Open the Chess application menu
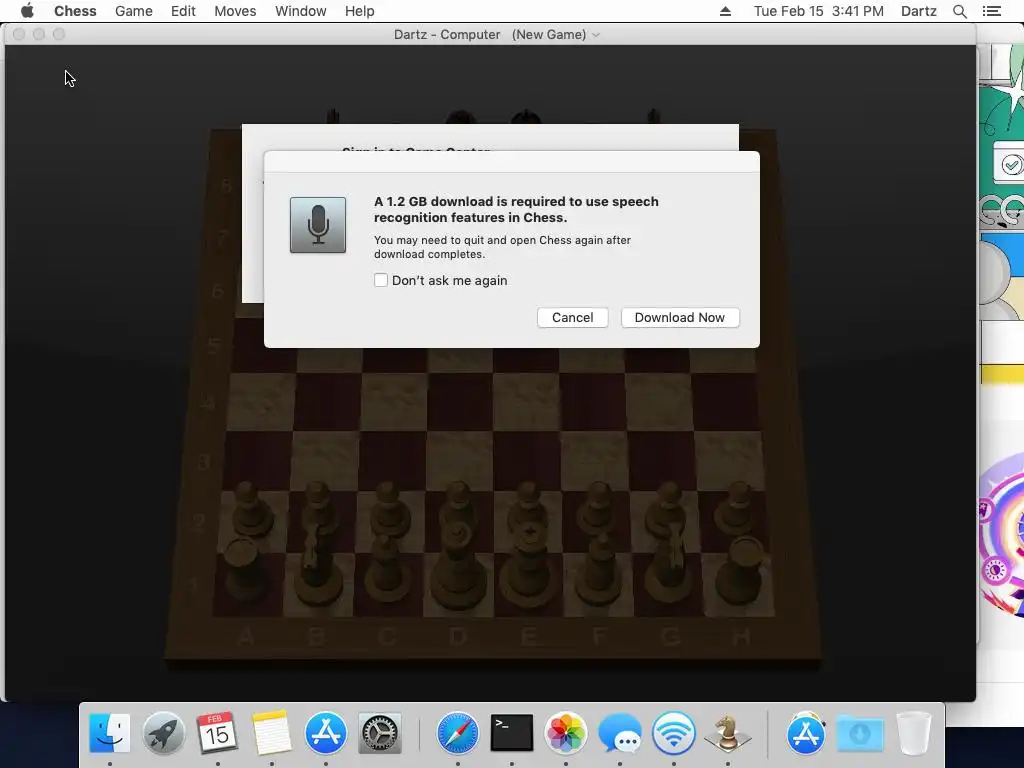The width and height of the screenshot is (1024, 768). (x=75, y=11)
